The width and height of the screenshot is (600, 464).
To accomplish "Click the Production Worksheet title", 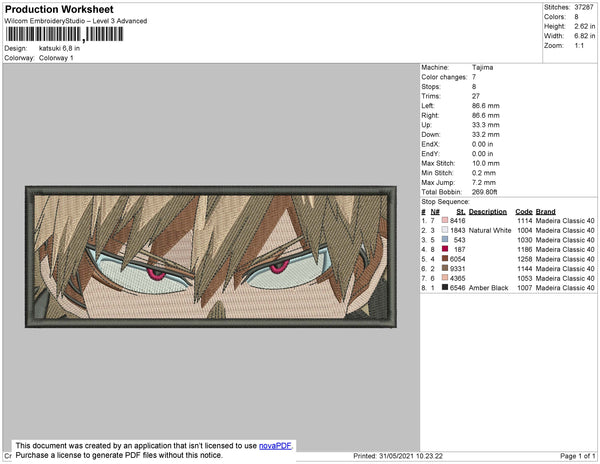I will pyautogui.click(x=59, y=10).
